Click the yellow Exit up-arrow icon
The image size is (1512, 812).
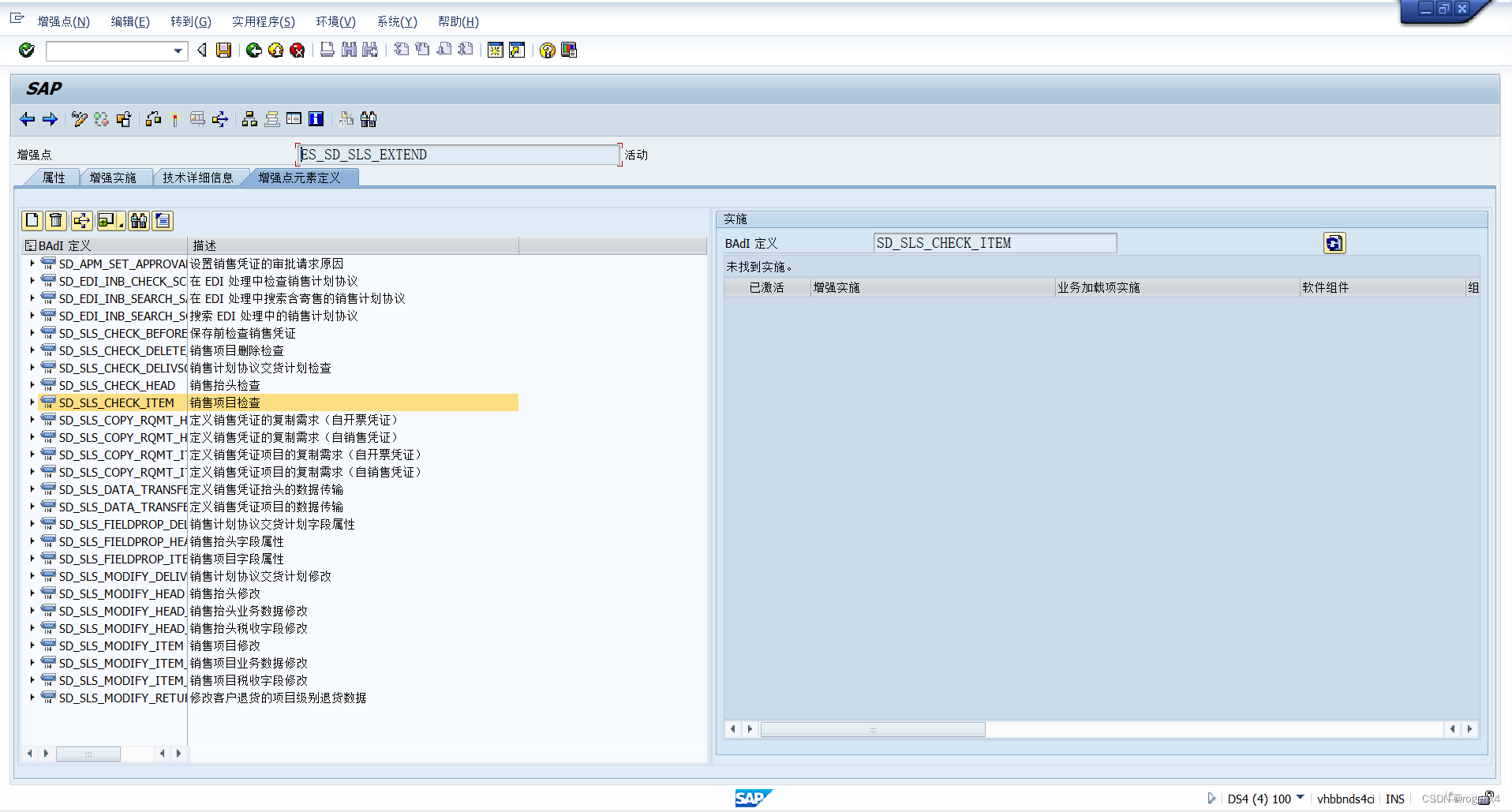coord(275,51)
